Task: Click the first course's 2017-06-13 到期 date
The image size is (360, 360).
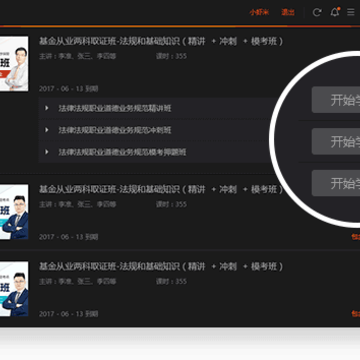Action: 68,89
